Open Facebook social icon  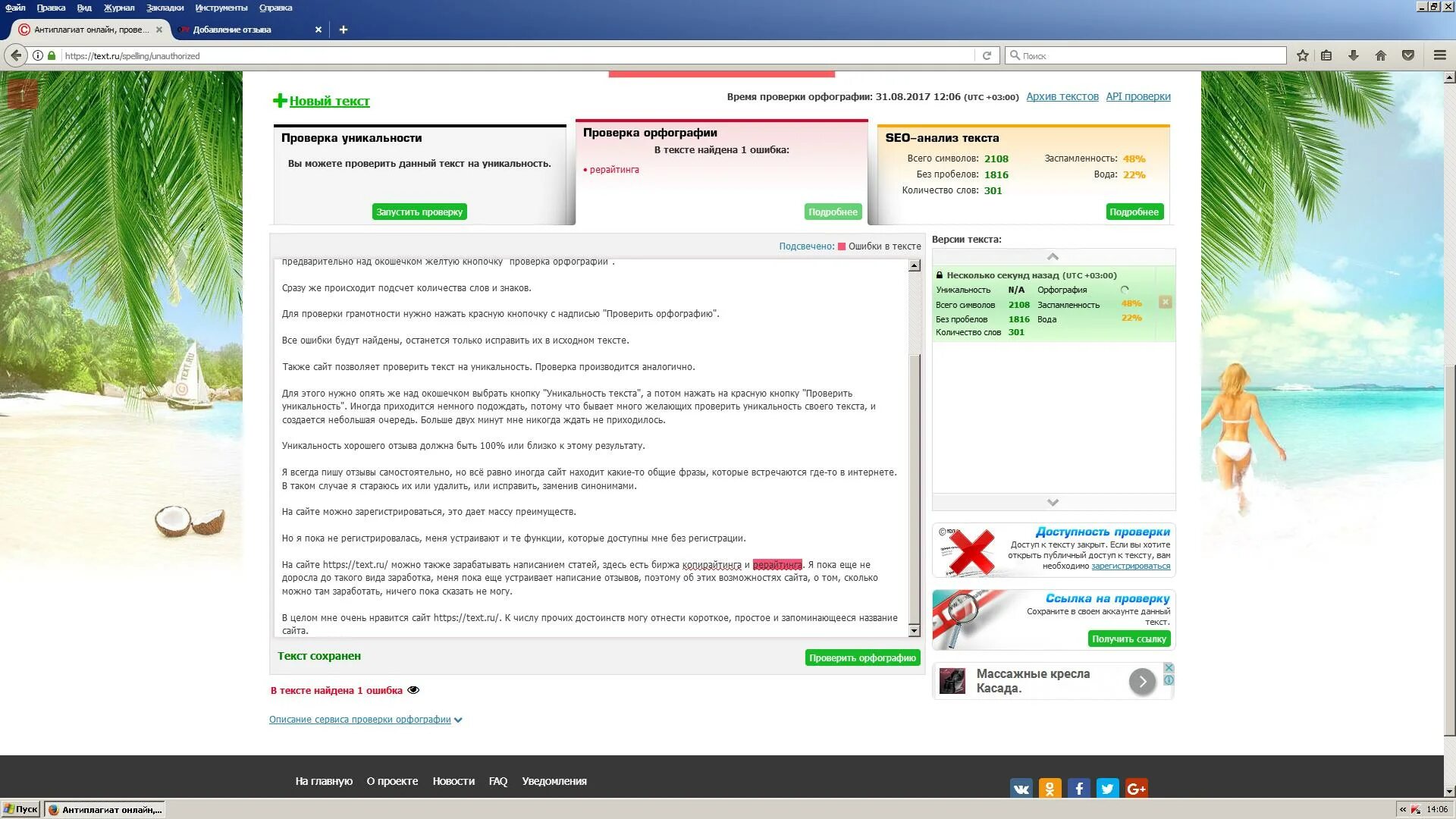click(x=1079, y=789)
